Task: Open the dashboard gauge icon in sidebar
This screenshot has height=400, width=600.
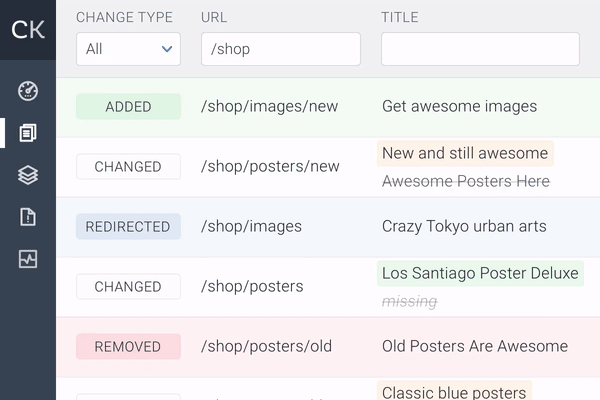Action: (x=28, y=91)
